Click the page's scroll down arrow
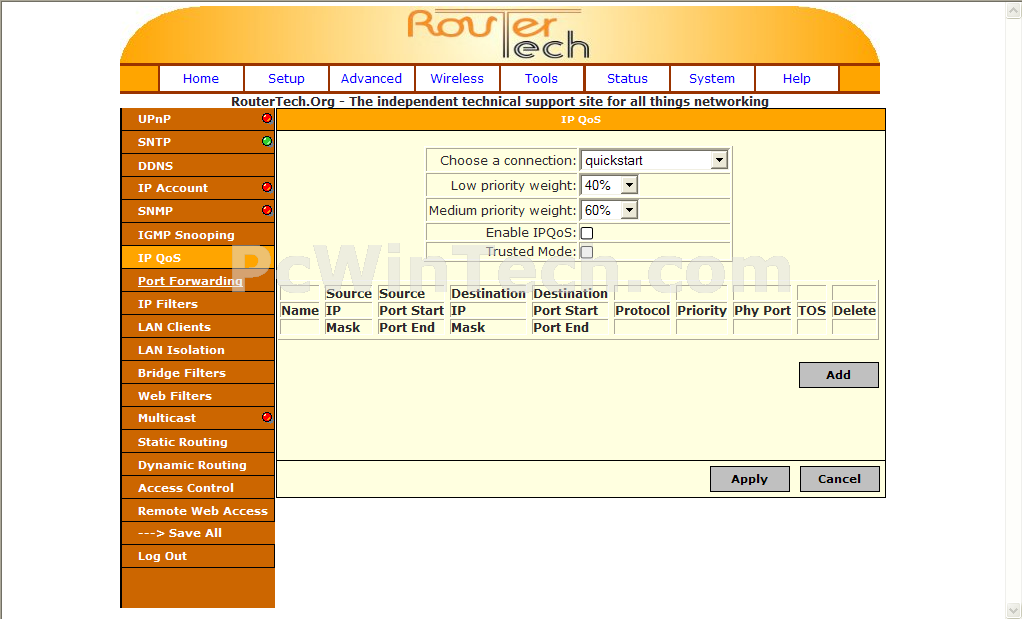Viewport: 1022px width, 619px height. pyautogui.click(x=1013, y=610)
